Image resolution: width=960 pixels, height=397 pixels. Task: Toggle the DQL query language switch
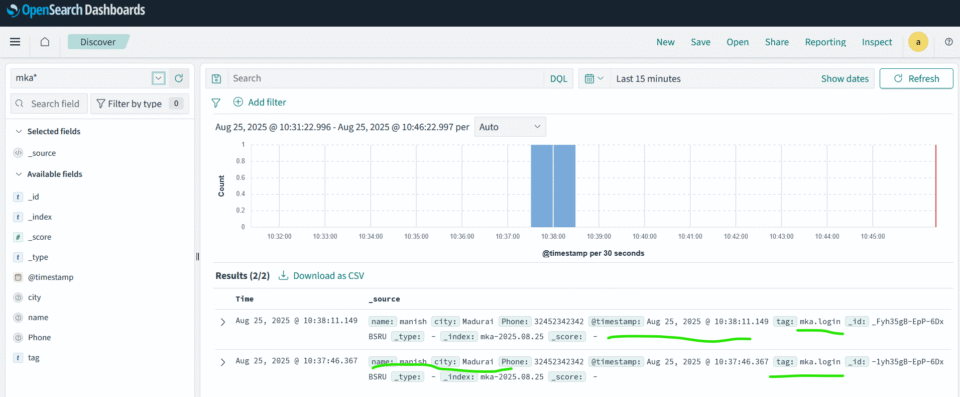[558, 78]
